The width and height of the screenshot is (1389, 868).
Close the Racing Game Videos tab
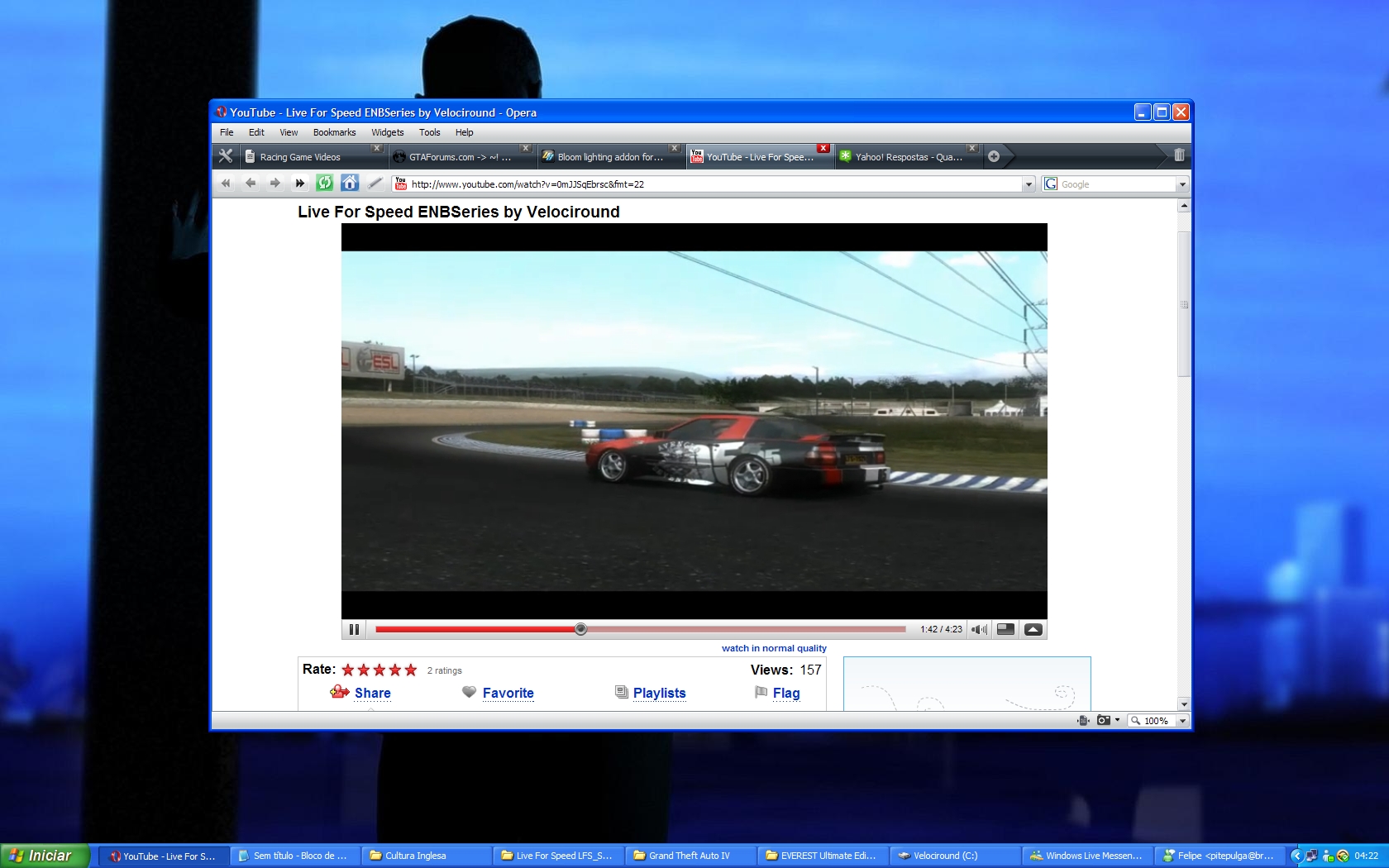point(376,149)
